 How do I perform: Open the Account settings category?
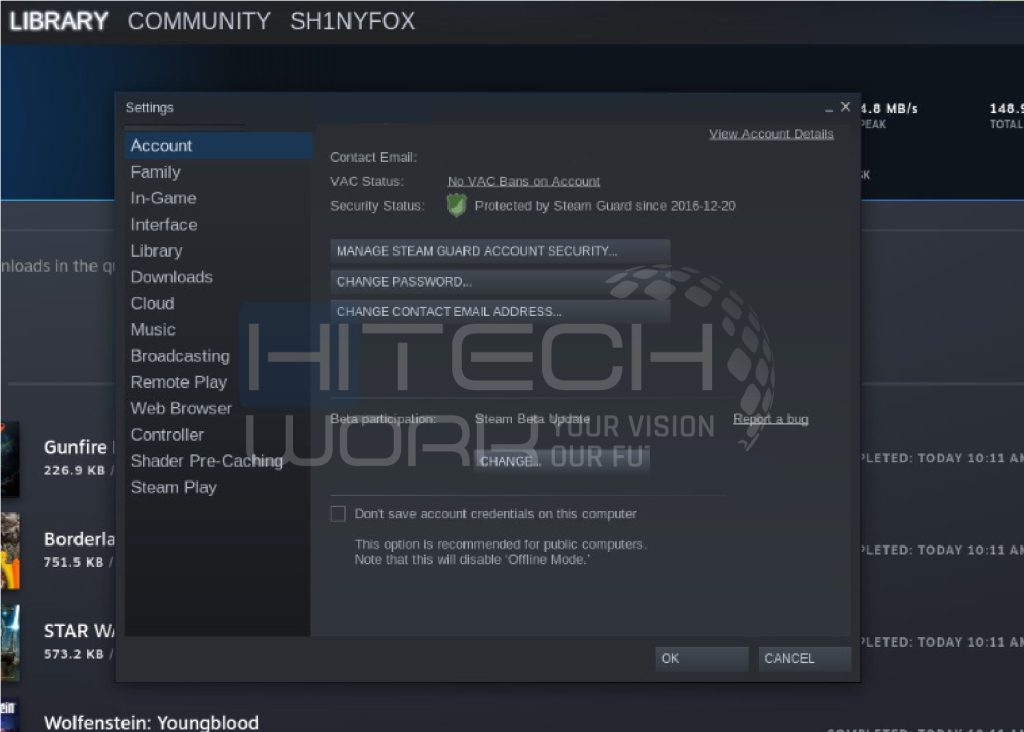[x=218, y=146]
